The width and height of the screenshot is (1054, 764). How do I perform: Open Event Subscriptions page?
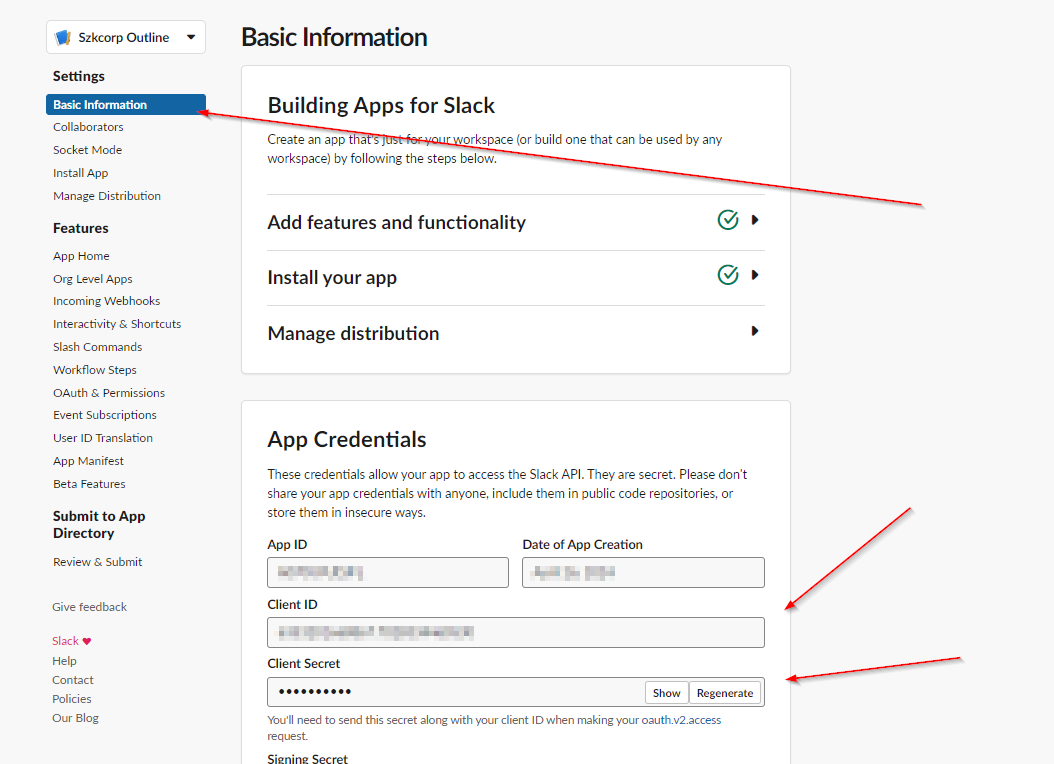click(x=105, y=415)
